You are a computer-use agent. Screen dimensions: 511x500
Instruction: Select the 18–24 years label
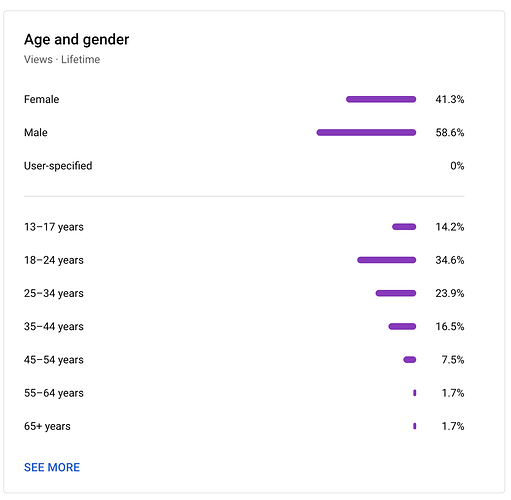pyautogui.click(x=54, y=260)
